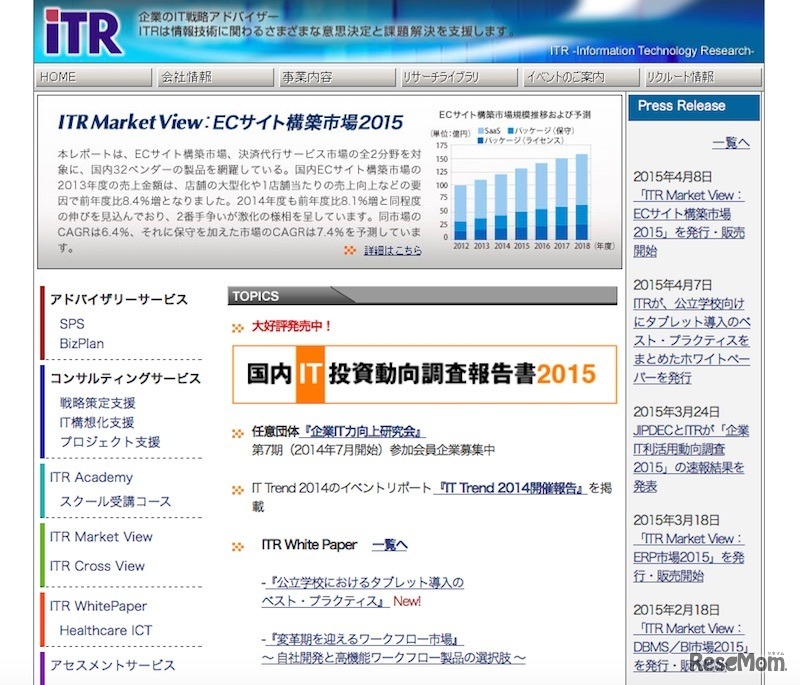Open the ERP市場2015 press release link

coord(689,557)
